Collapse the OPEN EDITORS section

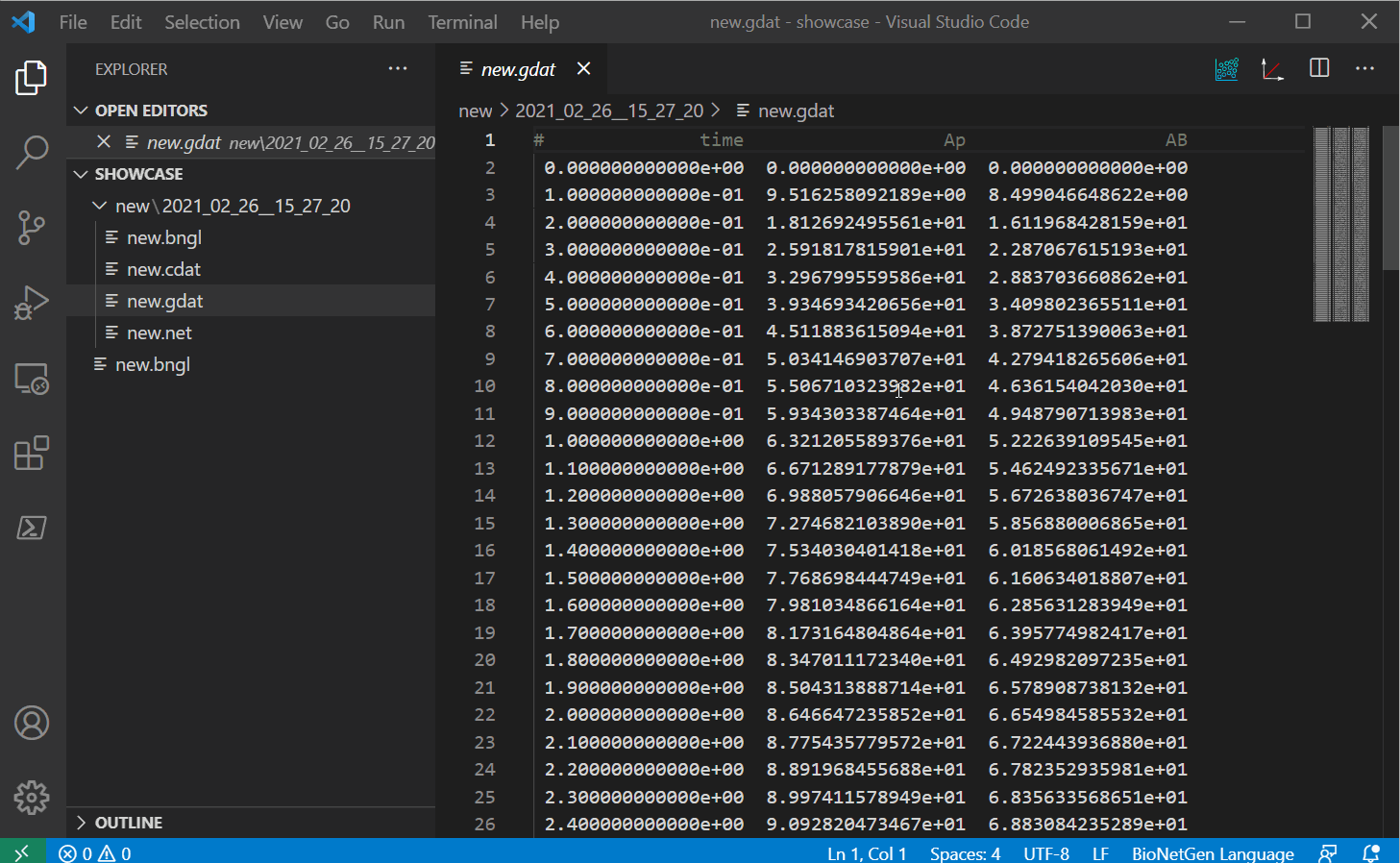(81, 111)
